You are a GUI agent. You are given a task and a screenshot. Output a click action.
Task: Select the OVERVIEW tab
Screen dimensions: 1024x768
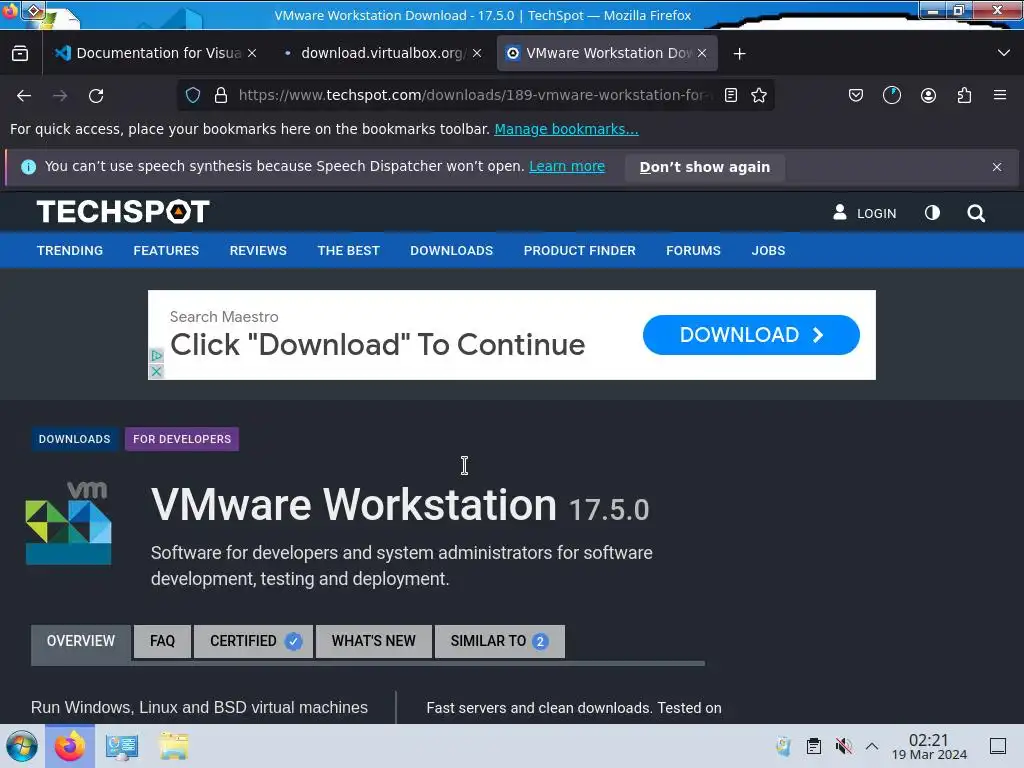(x=81, y=642)
